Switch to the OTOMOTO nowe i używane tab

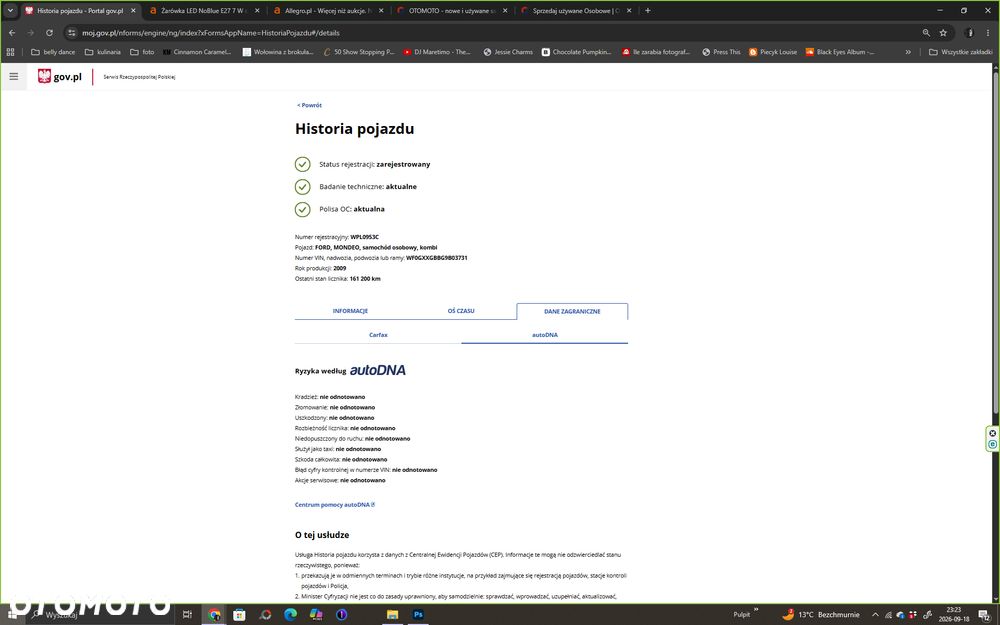click(446, 10)
